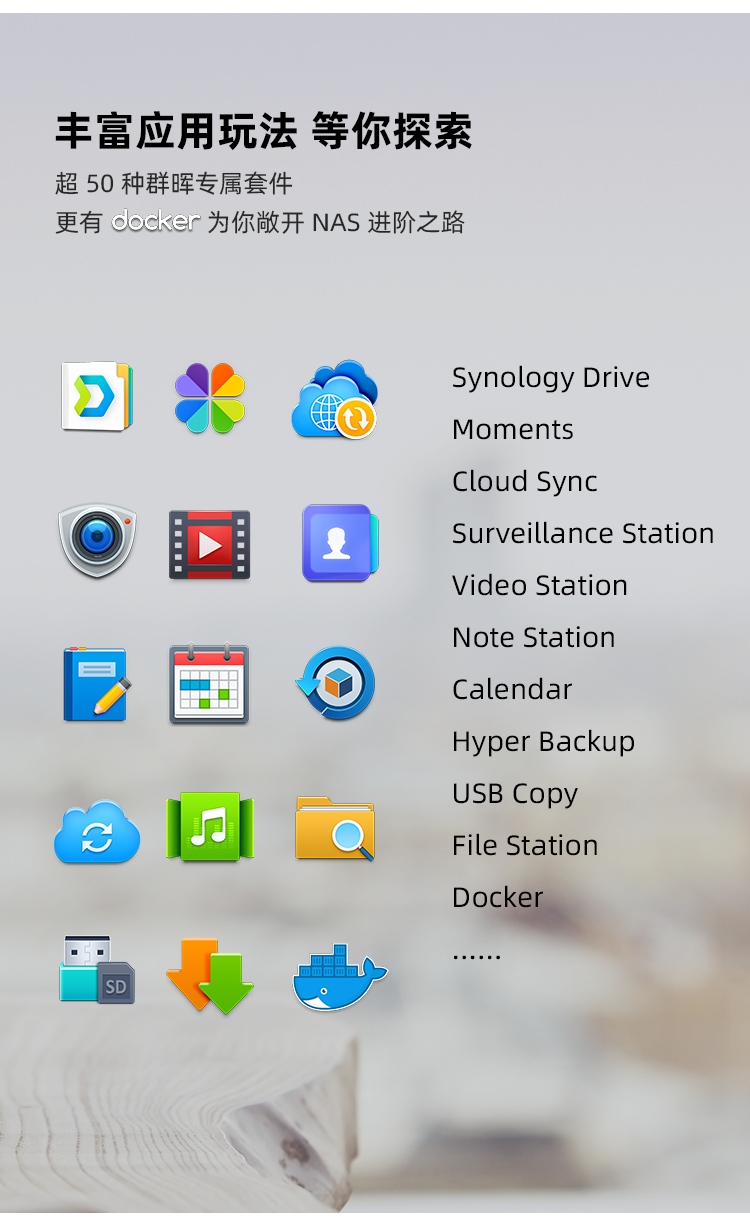Click the 'Calendar' text label
This screenshot has height=1225, width=750.
point(512,689)
